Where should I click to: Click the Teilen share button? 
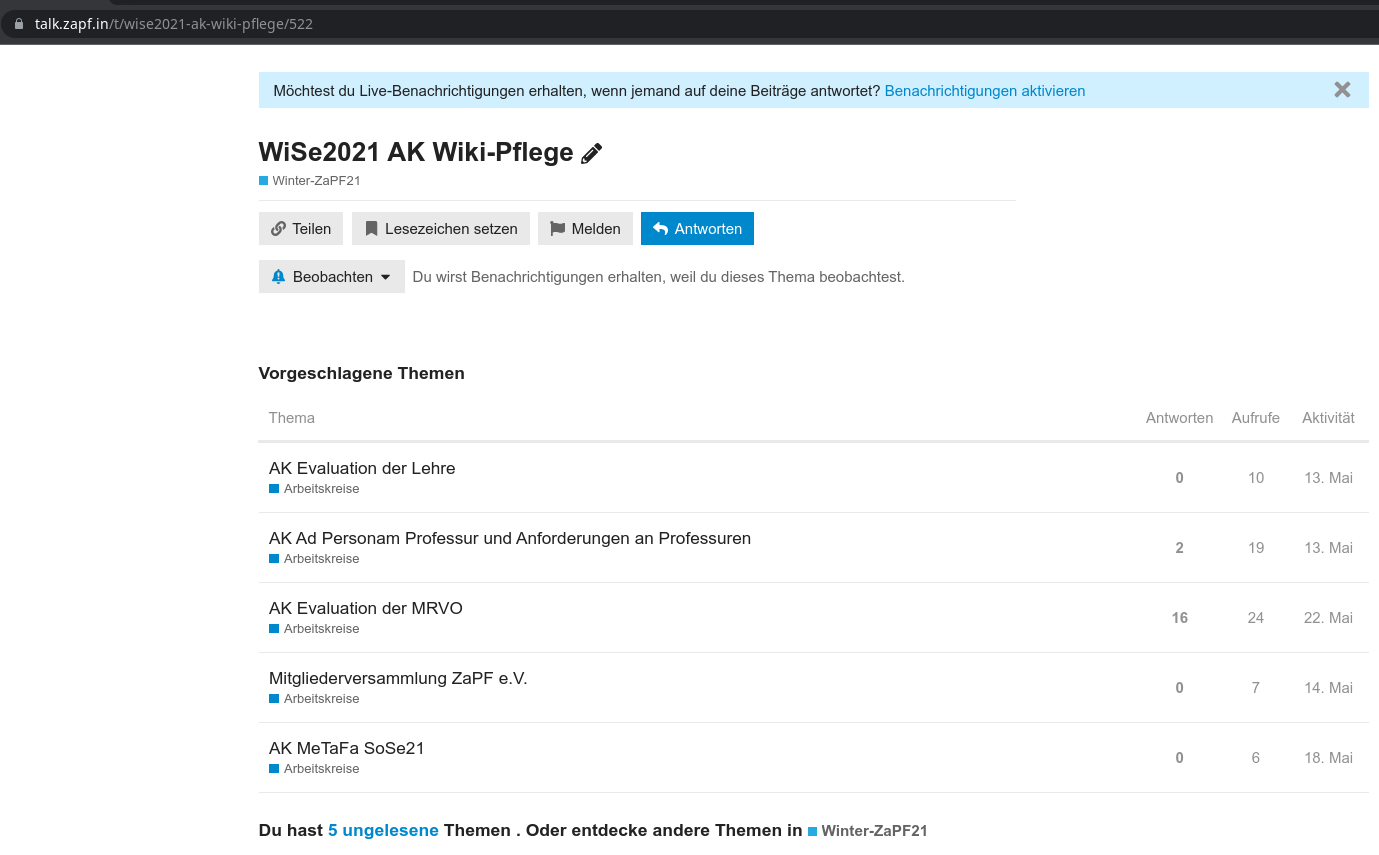click(x=301, y=229)
